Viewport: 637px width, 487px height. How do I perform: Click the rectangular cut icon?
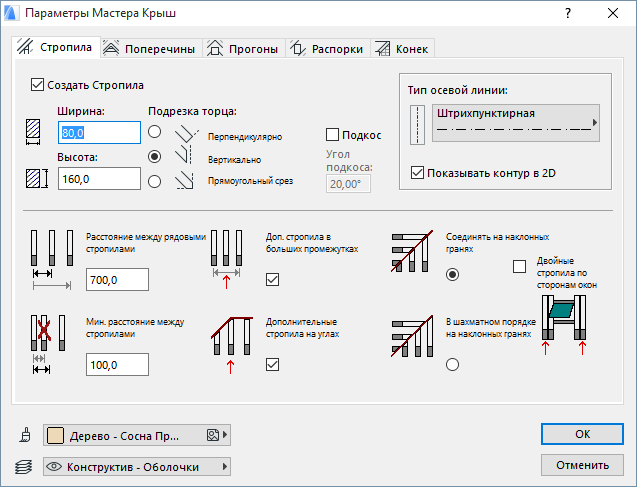coord(186,181)
